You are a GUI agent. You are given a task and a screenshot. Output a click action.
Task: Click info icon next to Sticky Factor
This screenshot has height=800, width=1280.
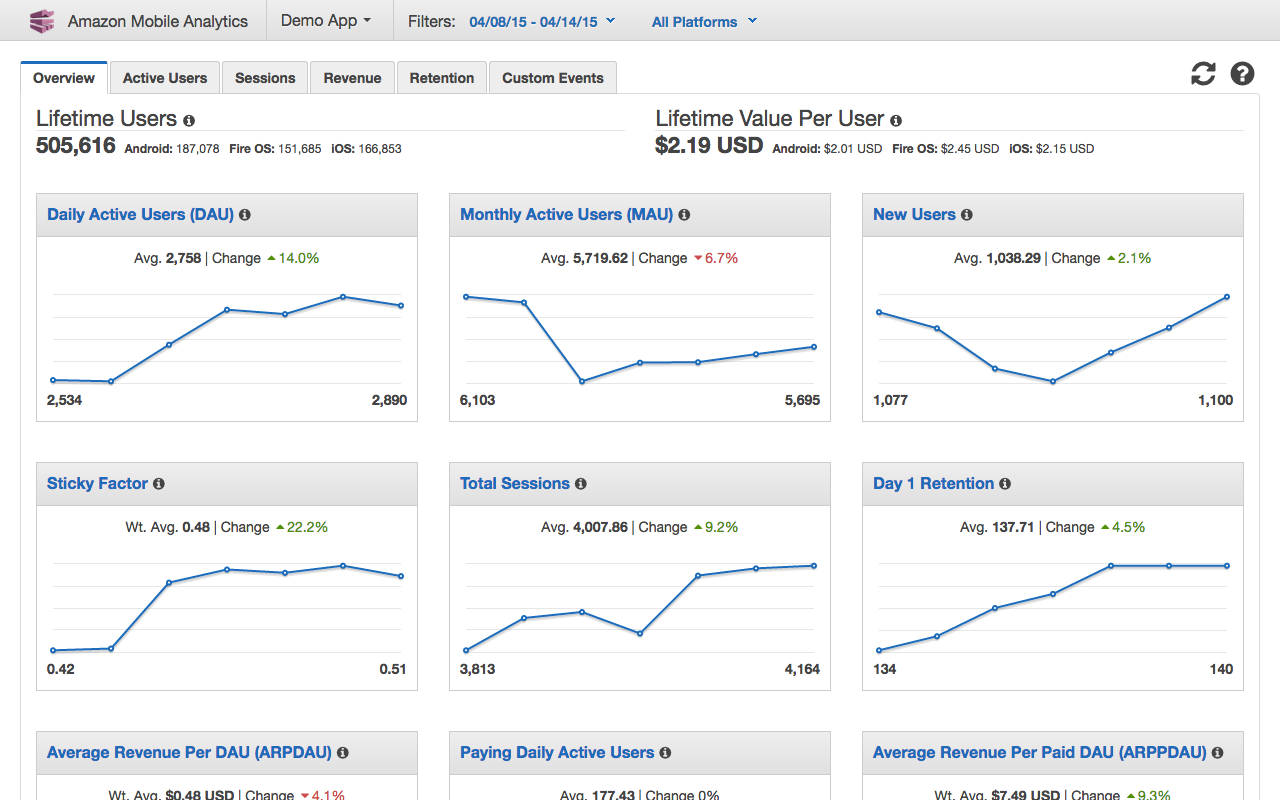[159, 484]
